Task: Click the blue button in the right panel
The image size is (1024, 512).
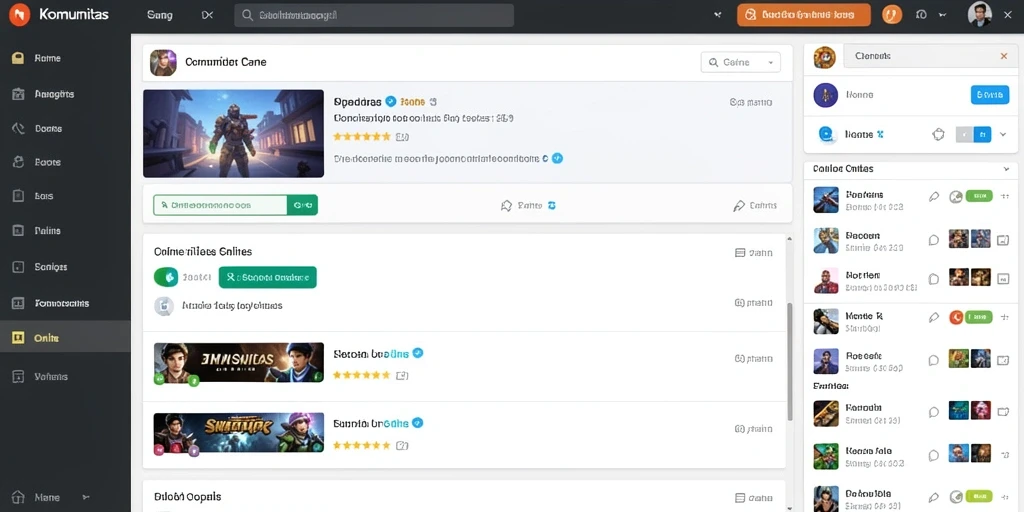Action: (990, 95)
